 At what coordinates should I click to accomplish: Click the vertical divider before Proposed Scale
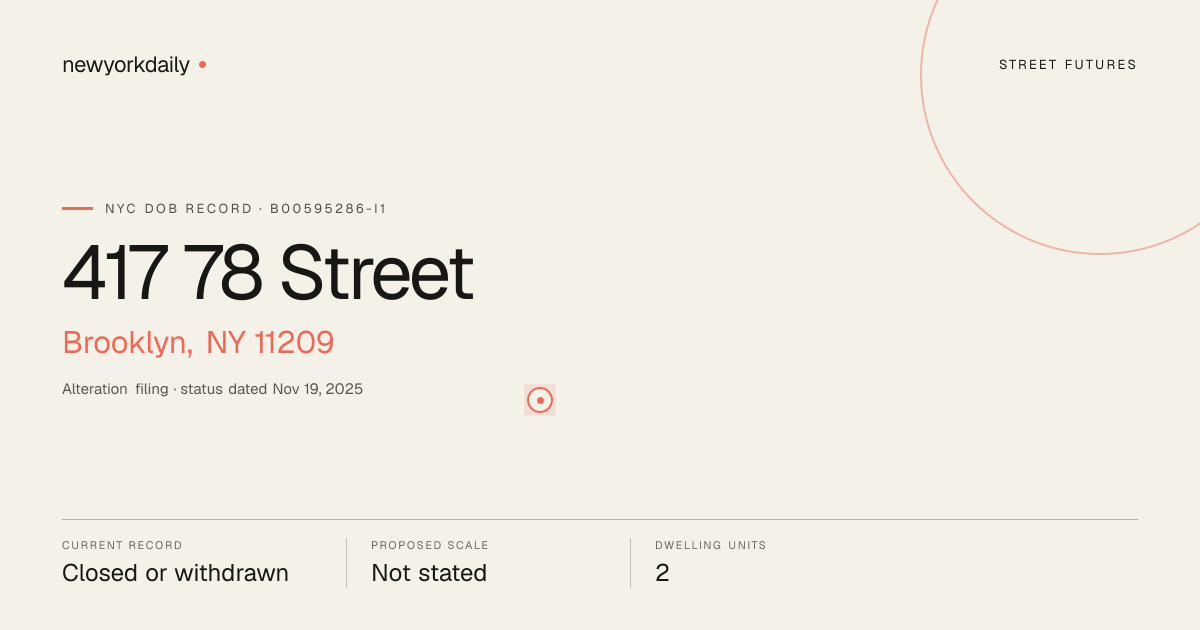(346, 563)
